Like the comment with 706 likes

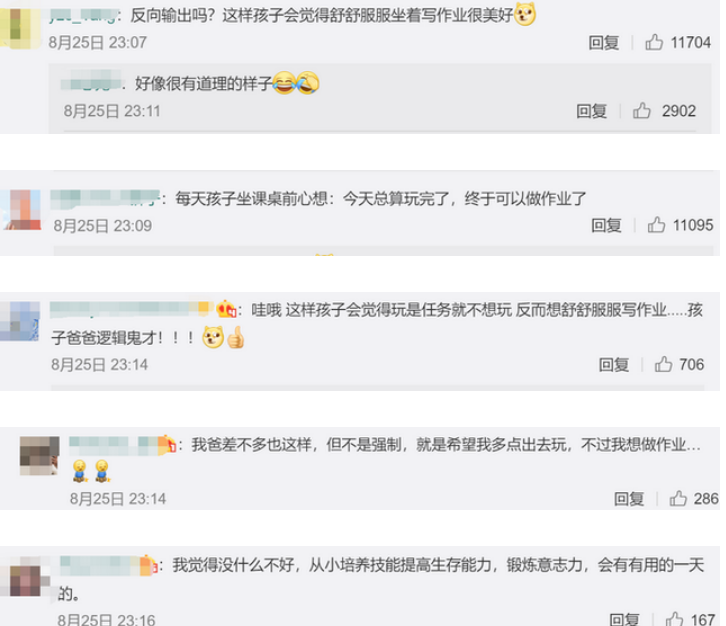(x=663, y=364)
